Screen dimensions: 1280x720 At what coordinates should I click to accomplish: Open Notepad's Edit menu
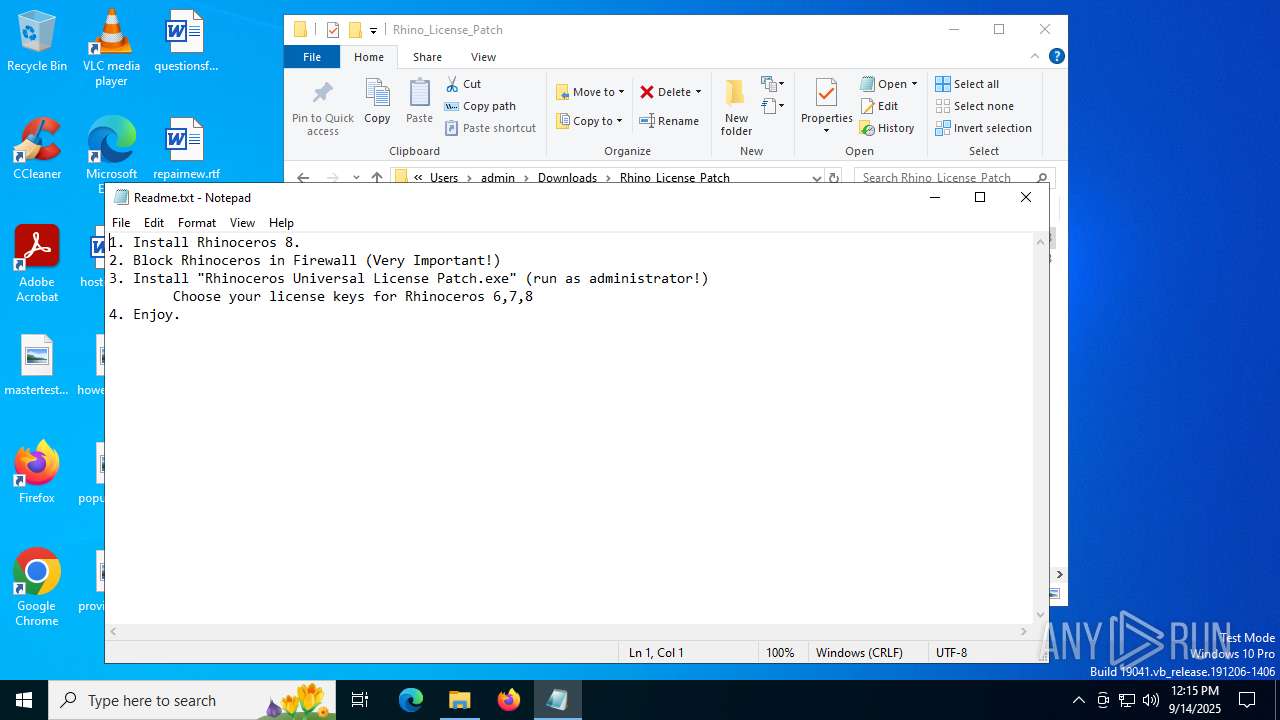coord(153,223)
